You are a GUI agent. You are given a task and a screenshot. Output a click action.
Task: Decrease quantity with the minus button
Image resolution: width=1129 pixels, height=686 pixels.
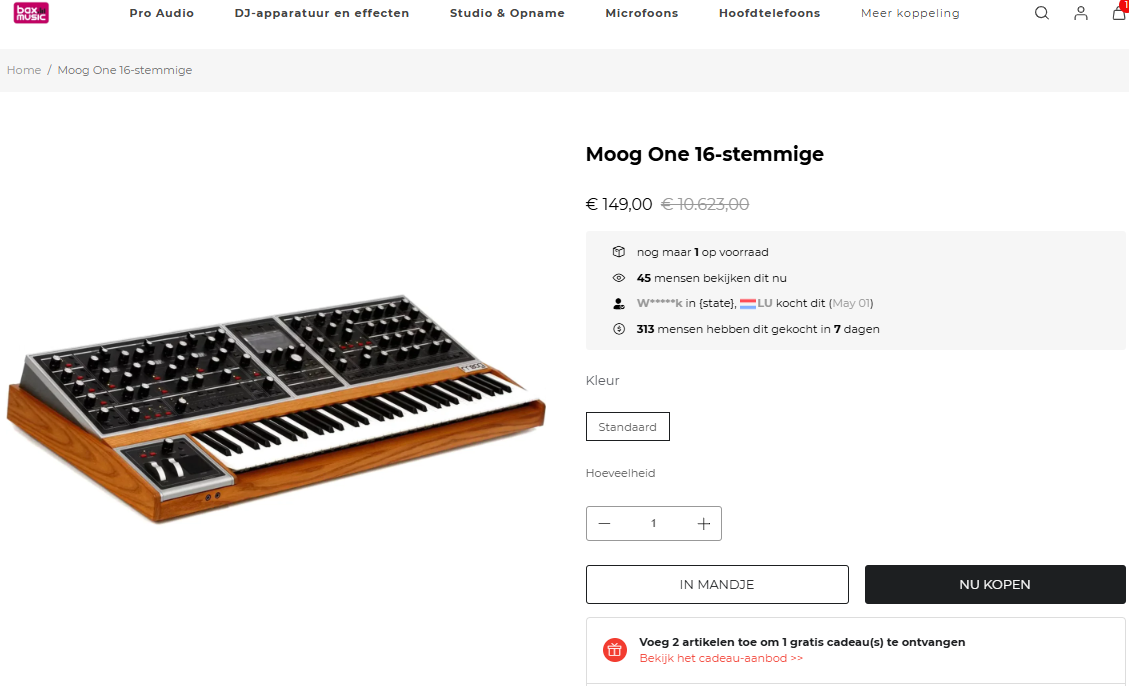pyautogui.click(x=604, y=523)
